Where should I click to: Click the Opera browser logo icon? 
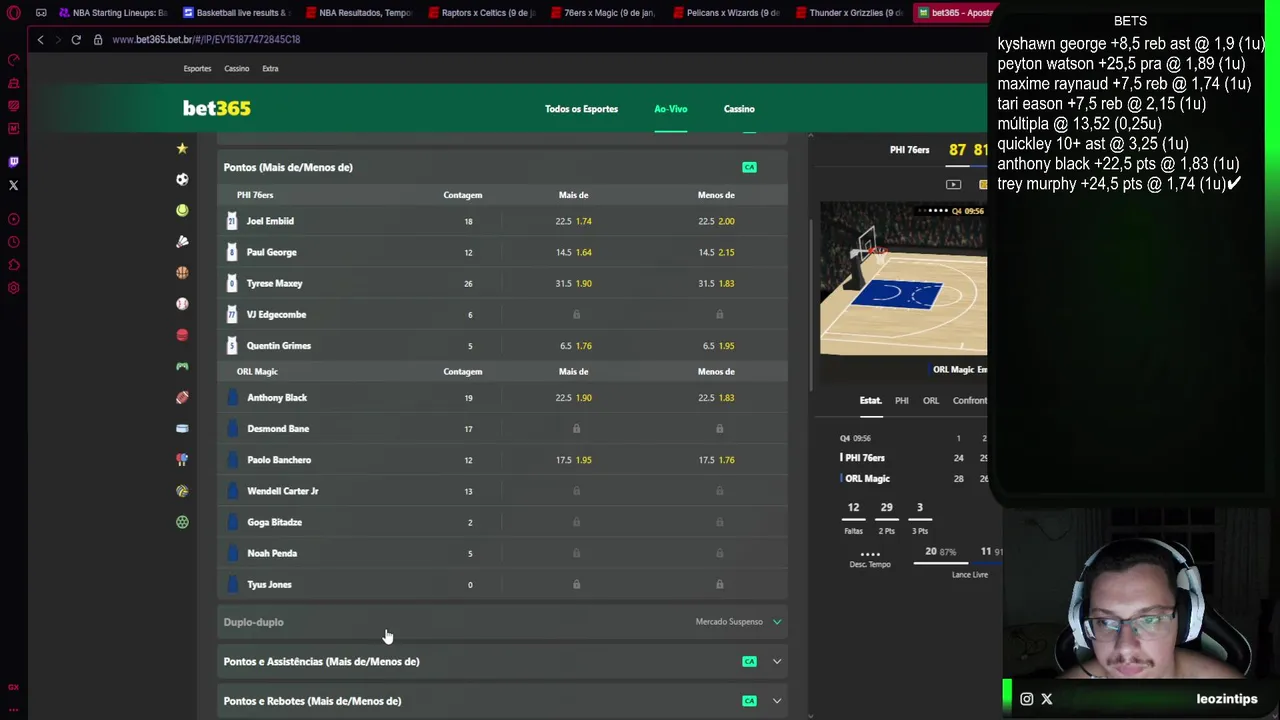13,13
